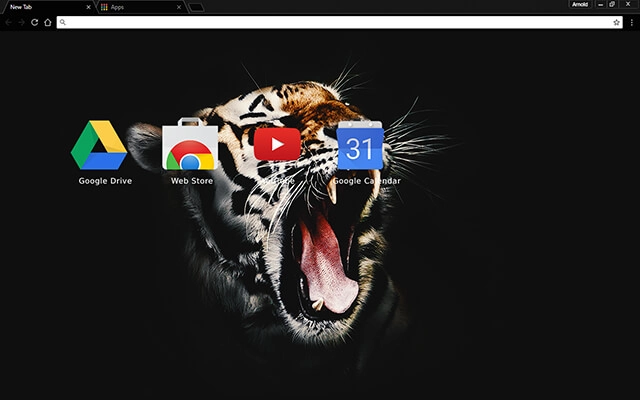Click the Google Drive label text
This screenshot has height=400, width=640.
[105, 181]
